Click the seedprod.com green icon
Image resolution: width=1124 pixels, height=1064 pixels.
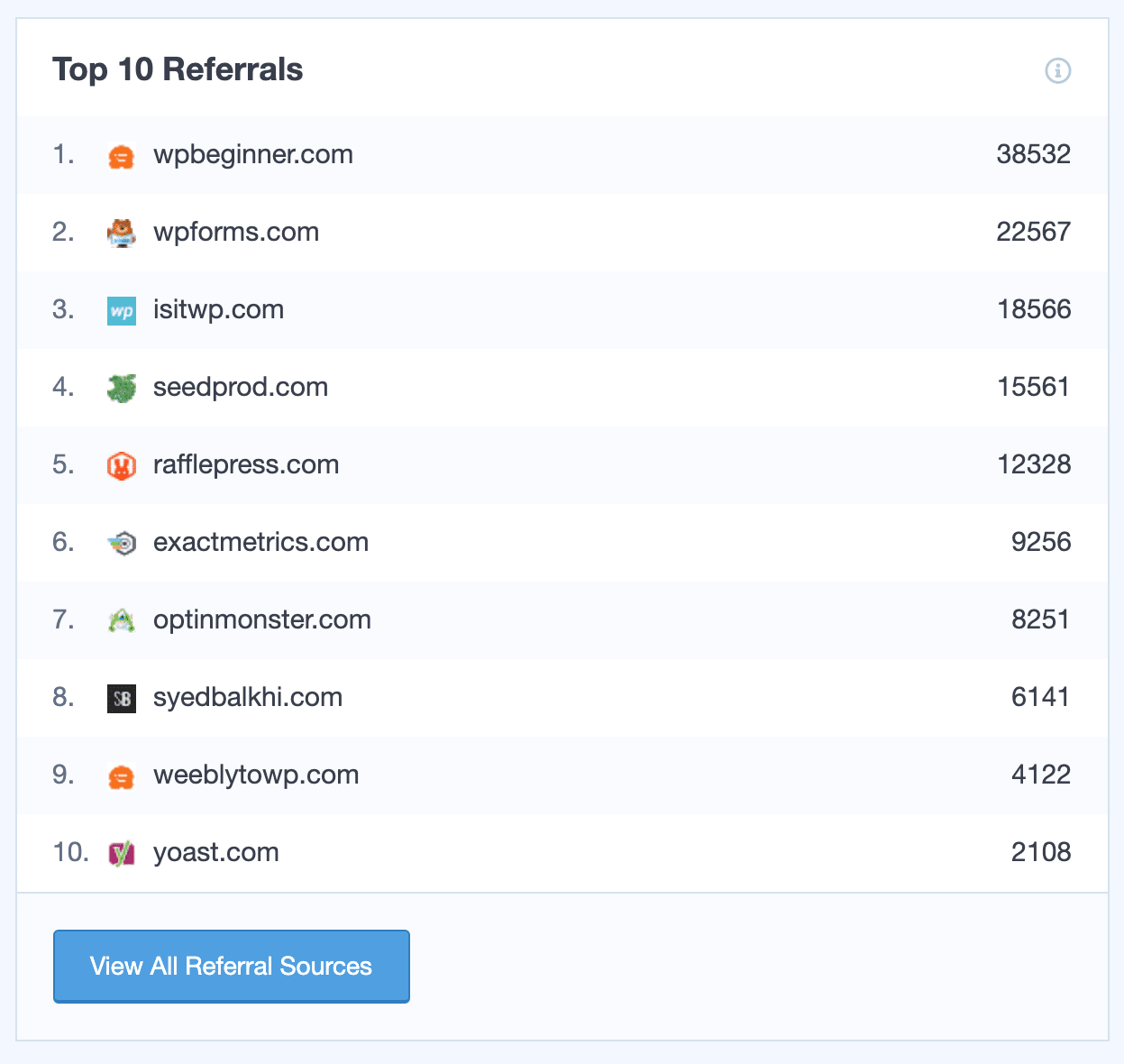[x=122, y=389]
